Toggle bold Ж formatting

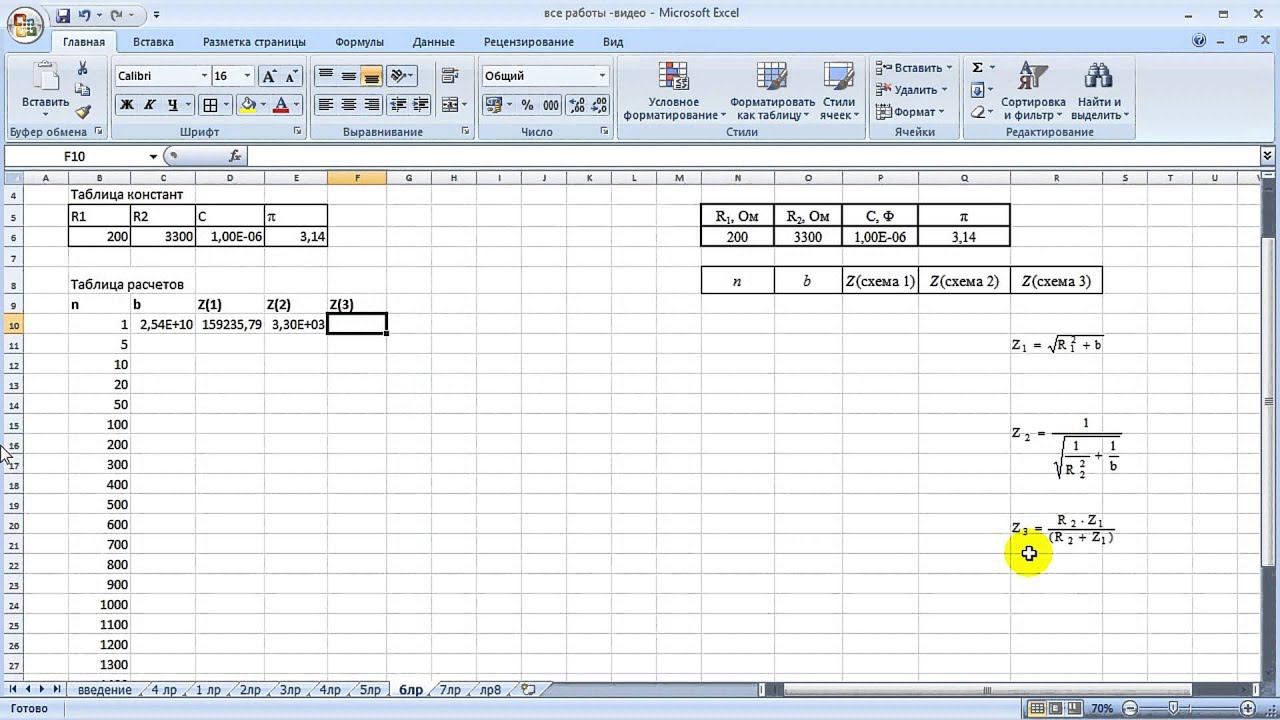pos(127,105)
